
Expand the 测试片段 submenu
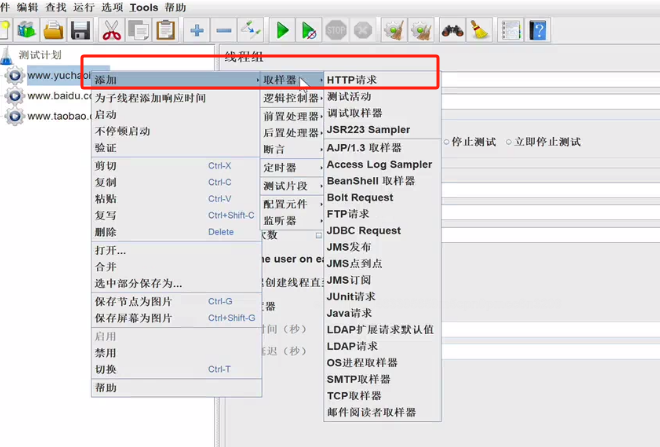(x=293, y=186)
